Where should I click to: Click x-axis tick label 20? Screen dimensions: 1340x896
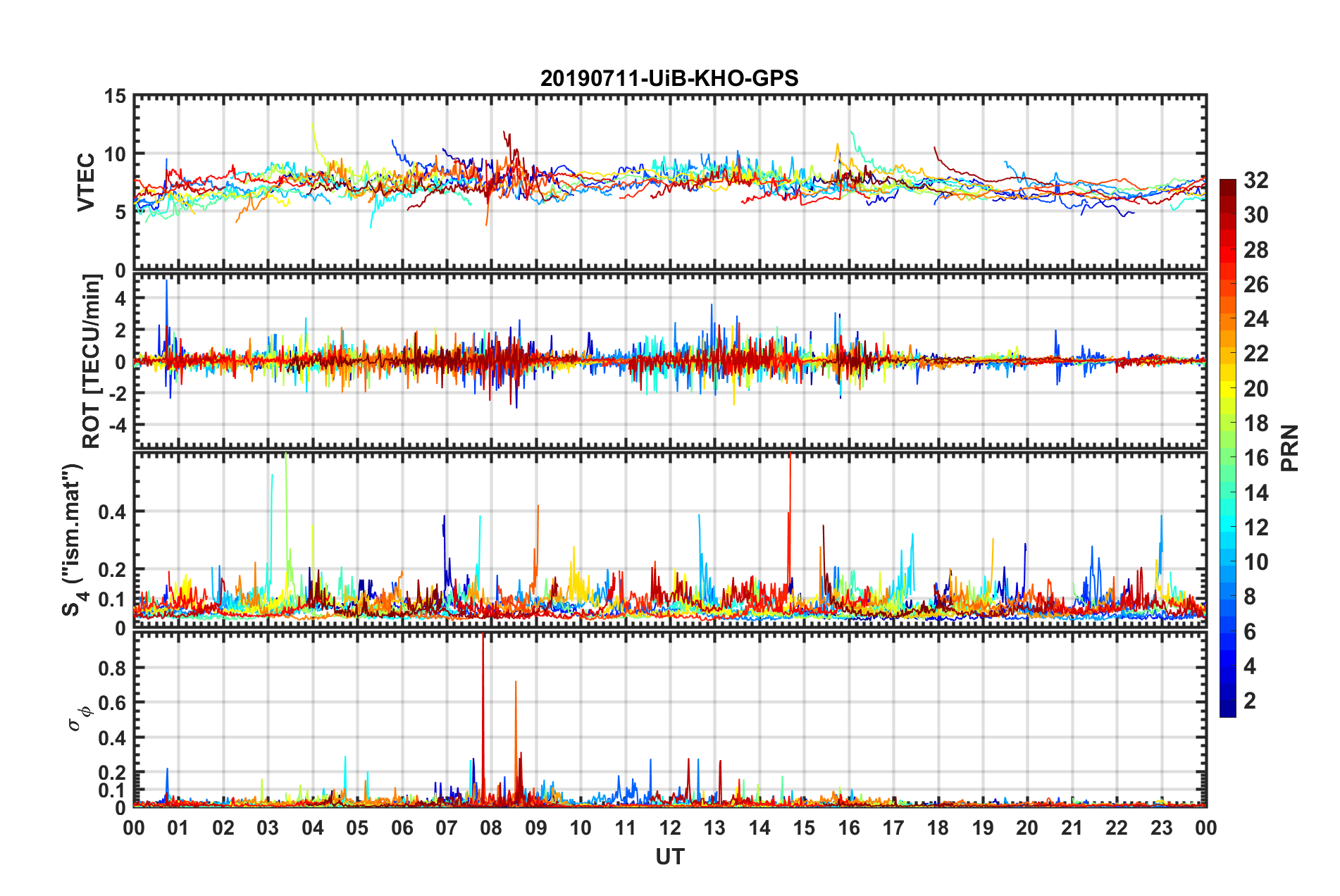click(1027, 828)
